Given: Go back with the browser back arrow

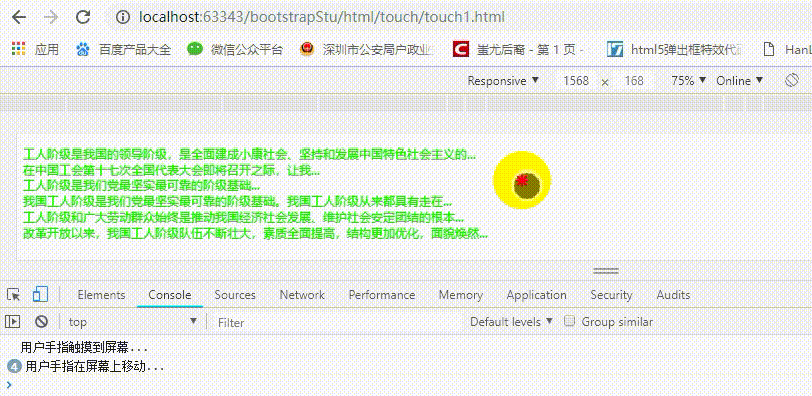Looking at the screenshot, I should coord(19,18).
